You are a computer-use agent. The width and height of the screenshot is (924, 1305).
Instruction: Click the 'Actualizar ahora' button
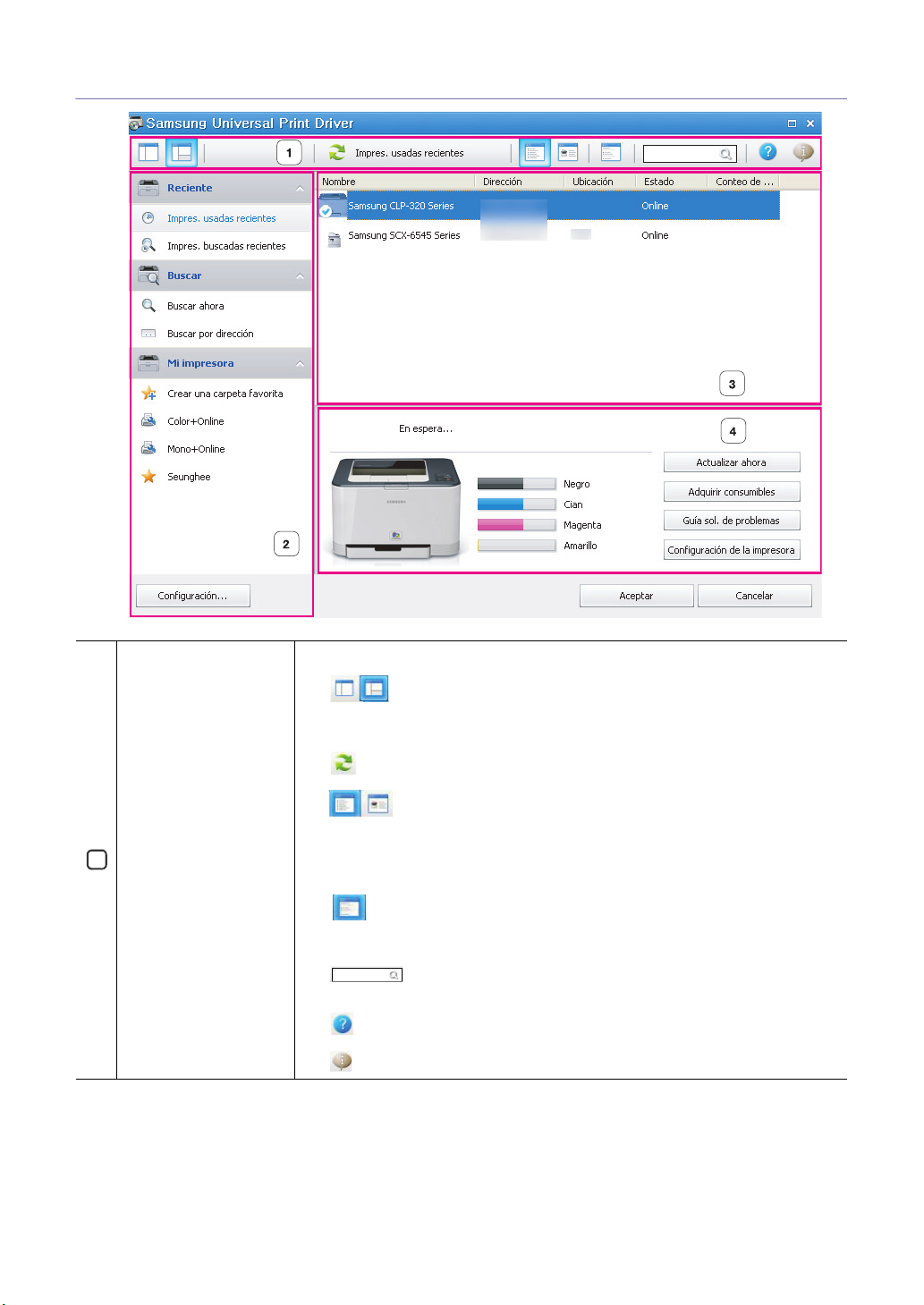pyautogui.click(x=732, y=462)
